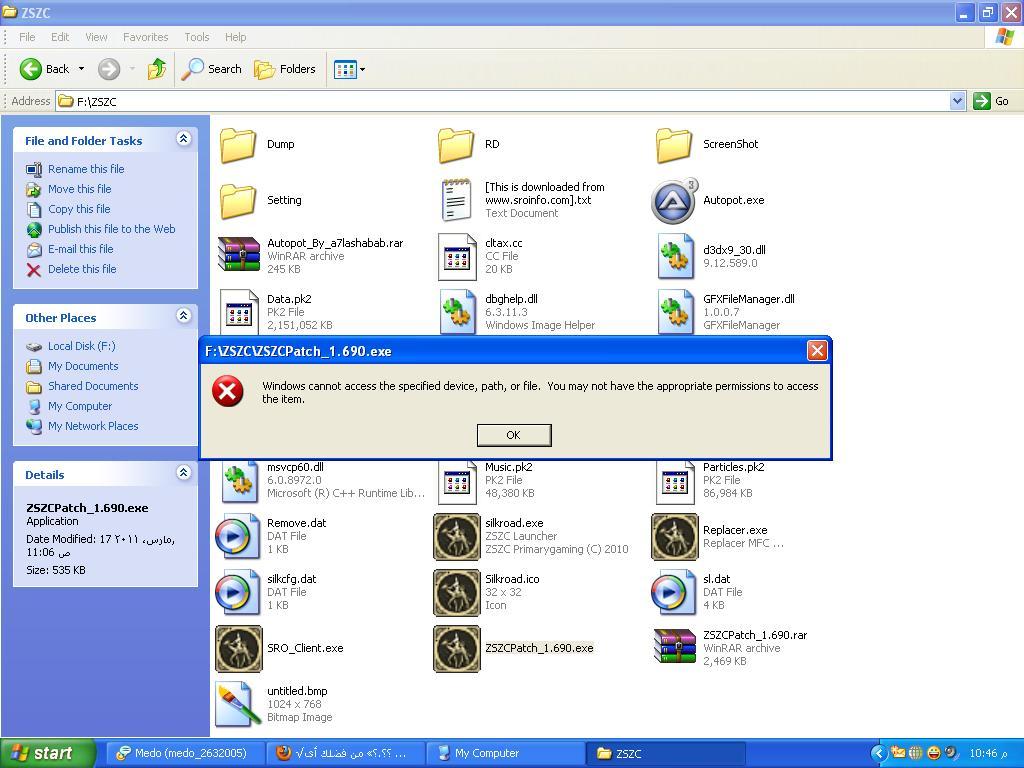Select the Replacer.exe icon

(x=675, y=537)
